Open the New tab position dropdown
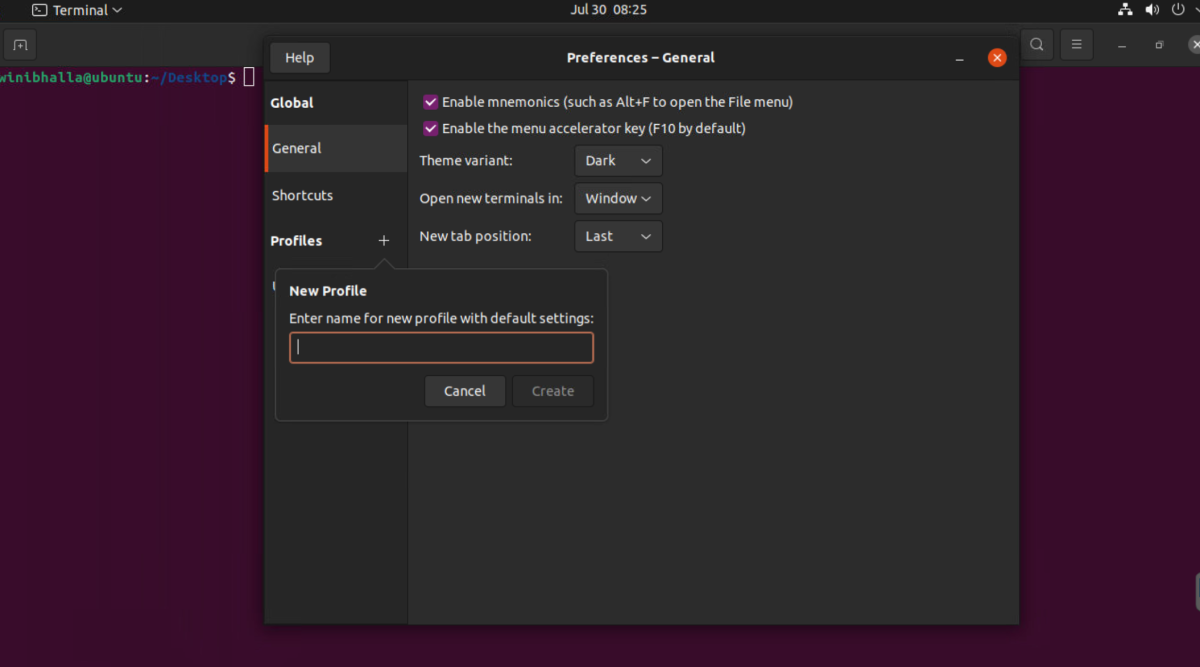Viewport: 1200px width, 667px height. pyautogui.click(x=618, y=236)
